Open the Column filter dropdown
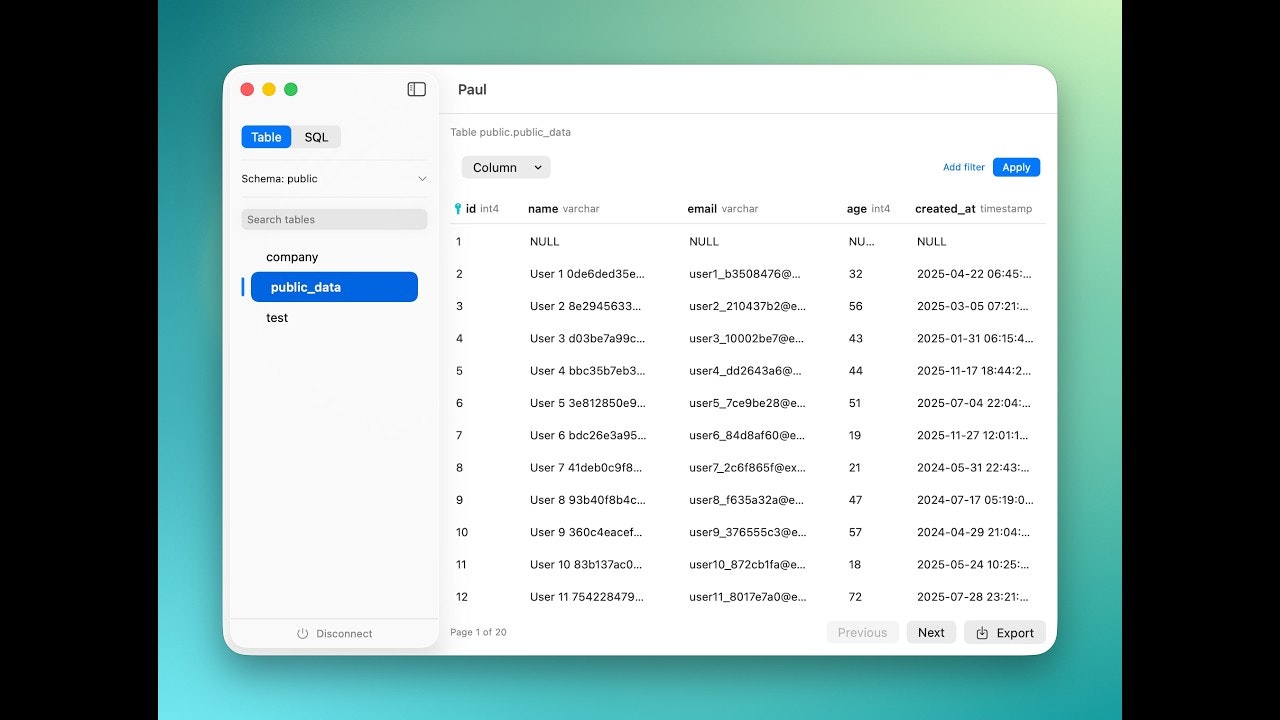The image size is (1280, 720). [506, 167]
